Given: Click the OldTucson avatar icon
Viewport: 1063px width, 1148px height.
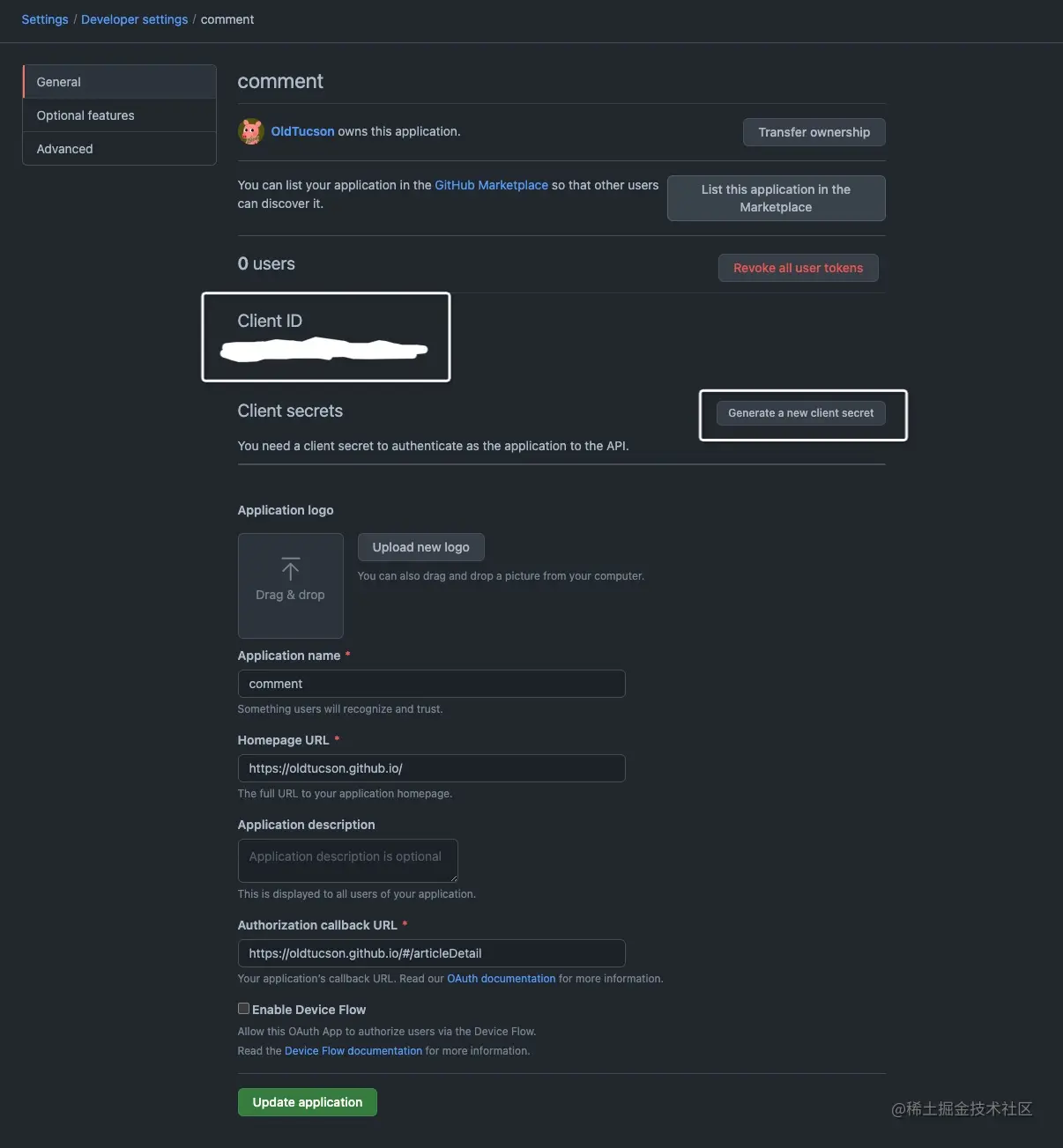Looking at the screenshot, I should 251,131.
